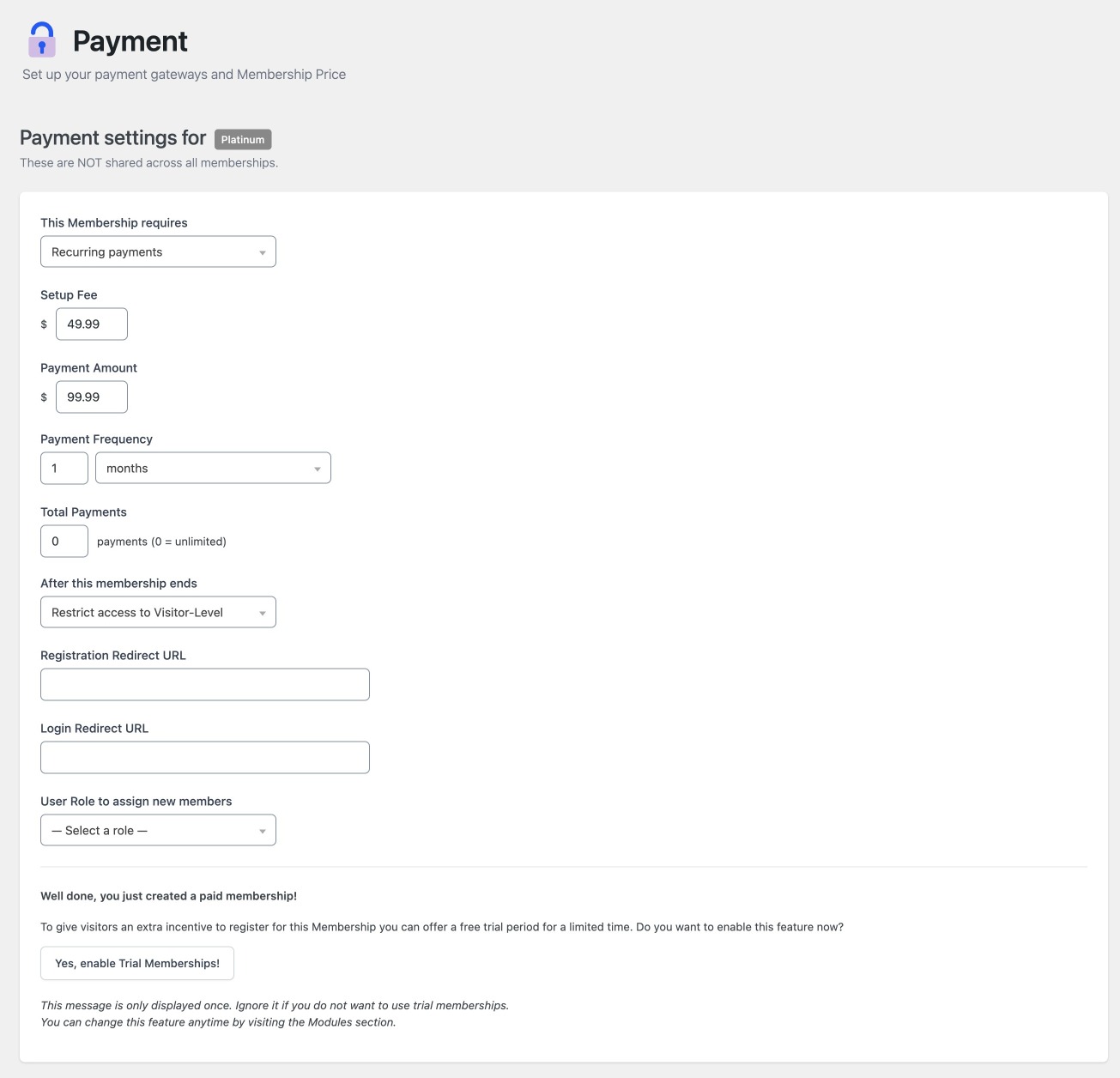
Task: Click 'Yes, enable Trial Memberships!' button
Action: [136, 963]
